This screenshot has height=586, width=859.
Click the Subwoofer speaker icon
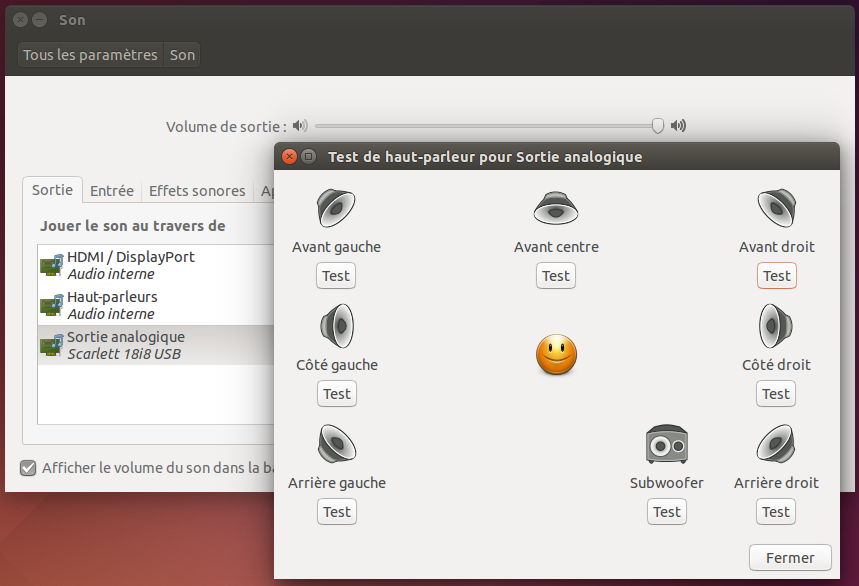pos(667,444)
